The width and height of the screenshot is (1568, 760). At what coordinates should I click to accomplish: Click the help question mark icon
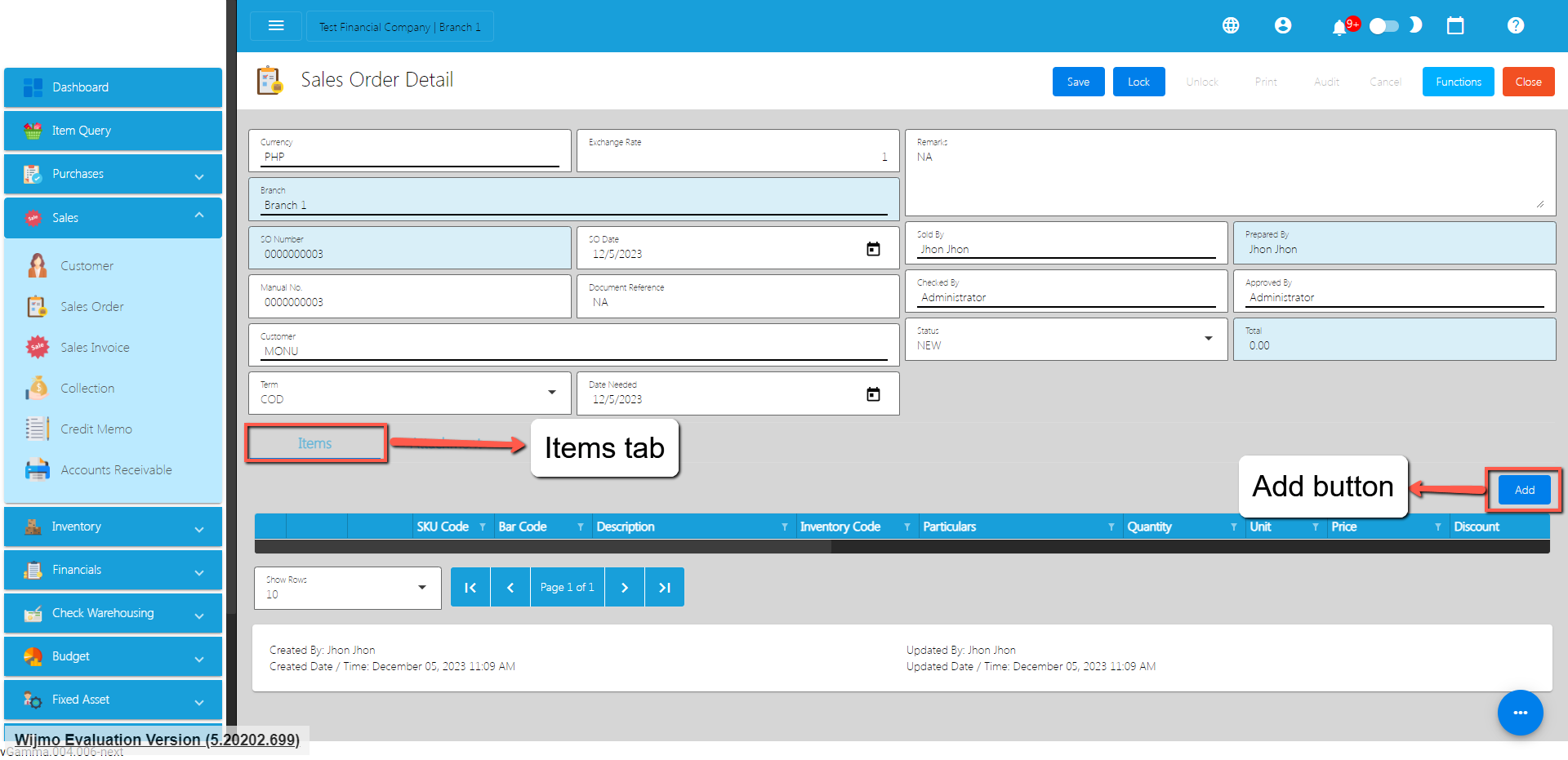(x=1516, y=26)
